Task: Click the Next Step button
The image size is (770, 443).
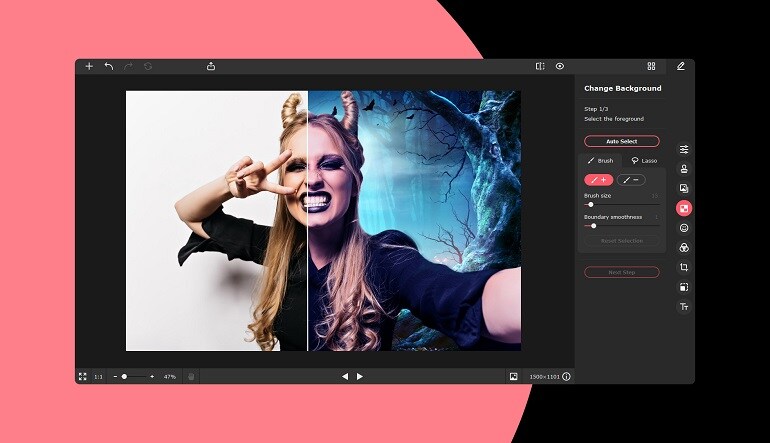Action: [622, 272]
